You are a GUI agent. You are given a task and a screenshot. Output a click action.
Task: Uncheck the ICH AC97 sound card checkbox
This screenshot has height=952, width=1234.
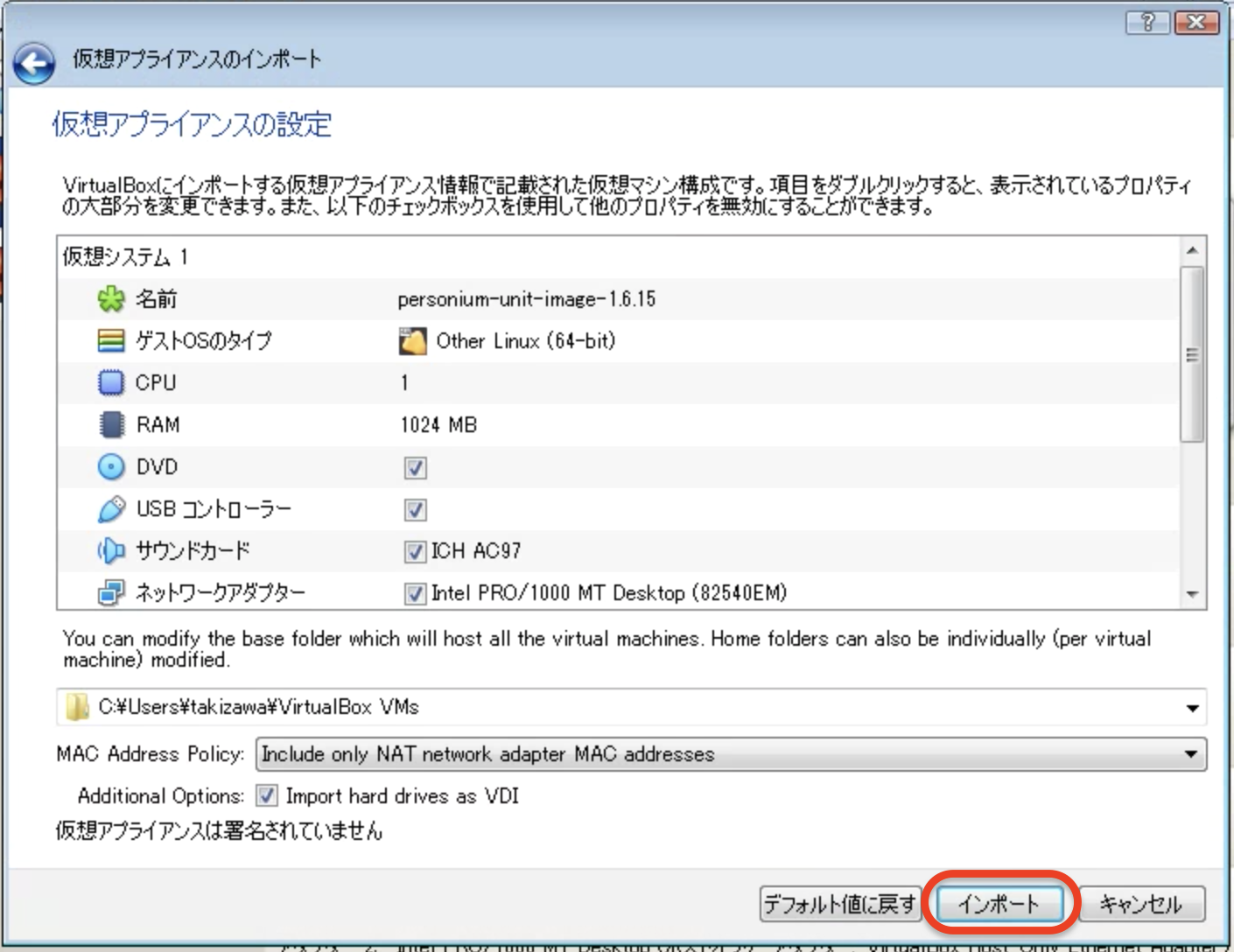point(415,551)
